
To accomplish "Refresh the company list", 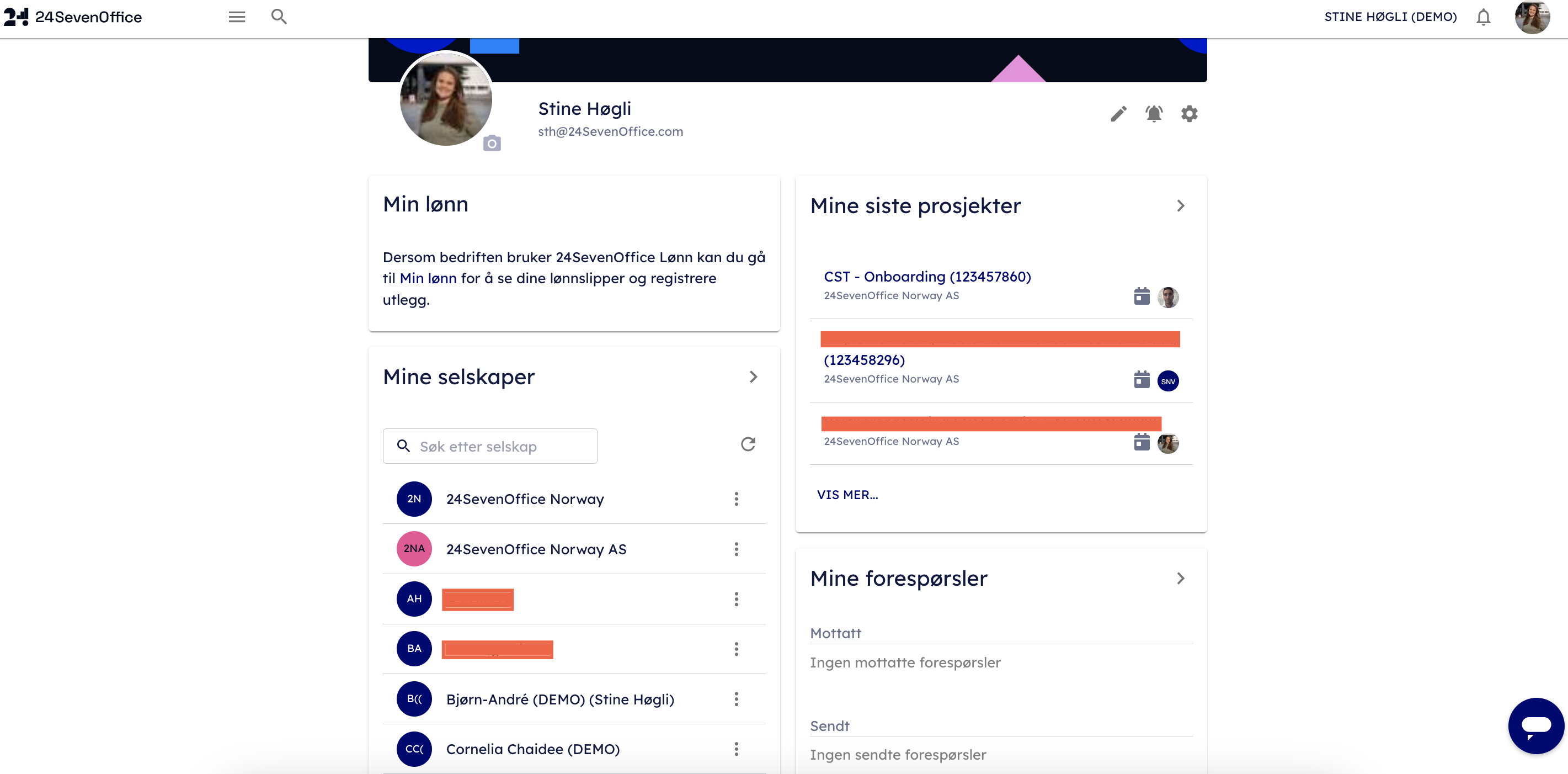I will tap(748, 444).
